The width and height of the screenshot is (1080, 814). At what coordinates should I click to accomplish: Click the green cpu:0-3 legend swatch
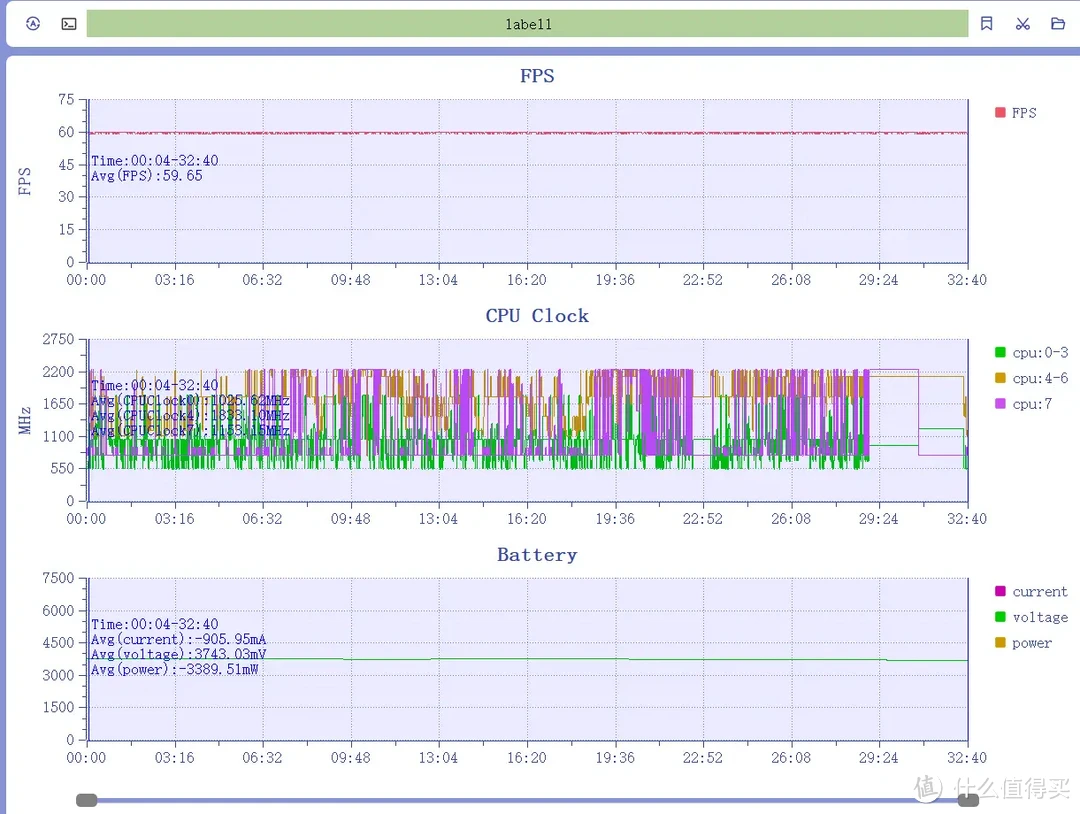point(1000,353)
